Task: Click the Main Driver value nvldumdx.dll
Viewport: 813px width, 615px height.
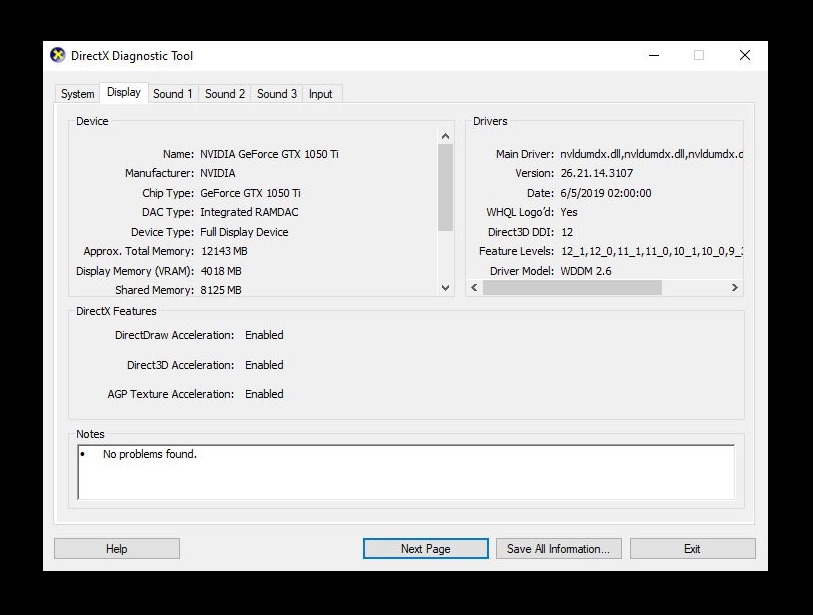Action: point(651,154)
